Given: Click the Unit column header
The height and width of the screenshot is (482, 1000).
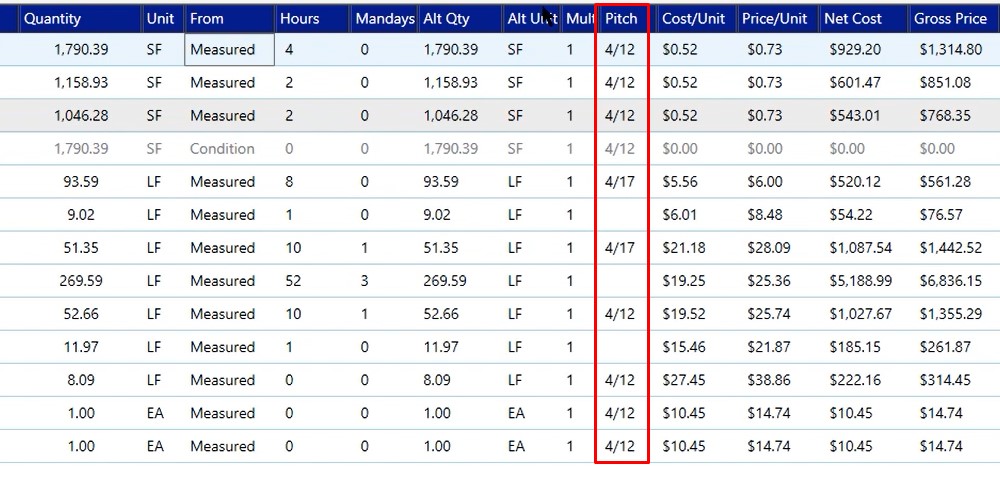Looking at the screenshot, I should (163, 18).
